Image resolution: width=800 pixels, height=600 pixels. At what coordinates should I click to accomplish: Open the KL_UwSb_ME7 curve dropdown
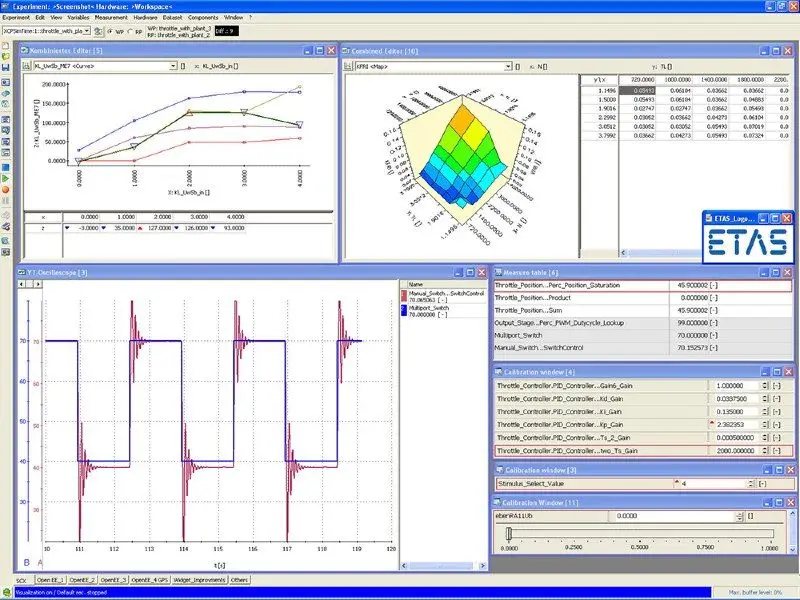coord(174,66)
